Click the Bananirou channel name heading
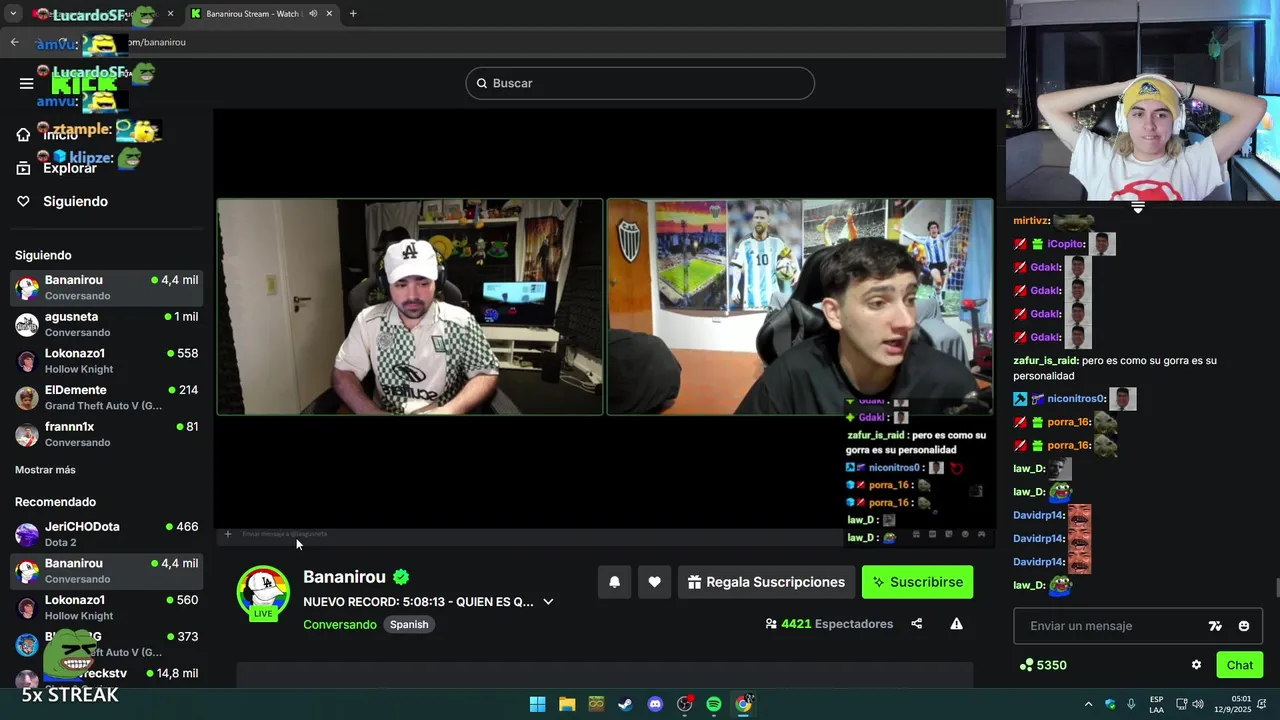 point(344,577)
